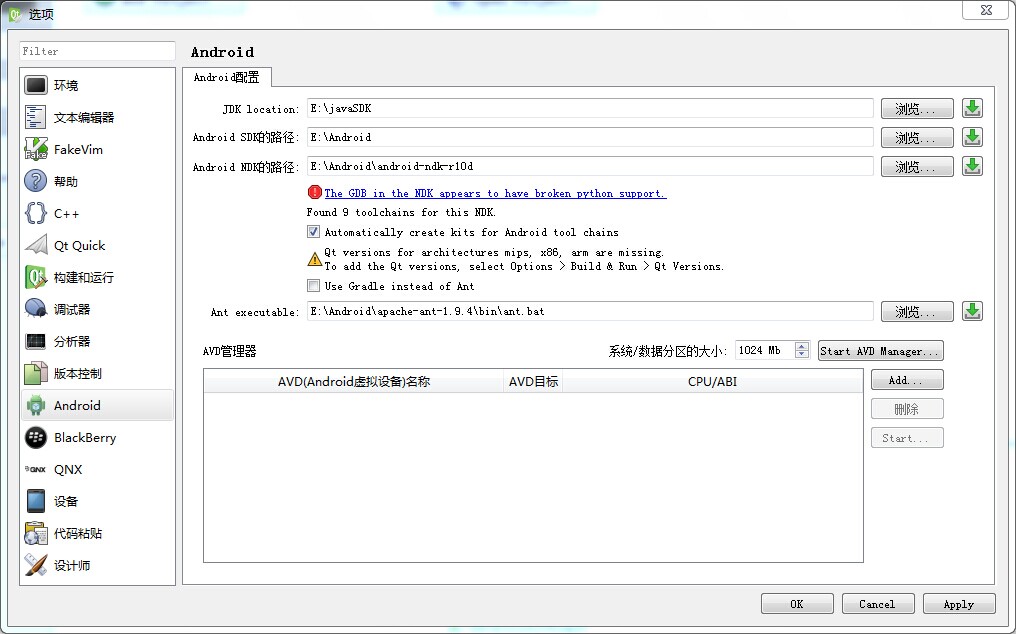Open 构建和运行 build and run settings

pyautogui.click(x=97, y=277)
